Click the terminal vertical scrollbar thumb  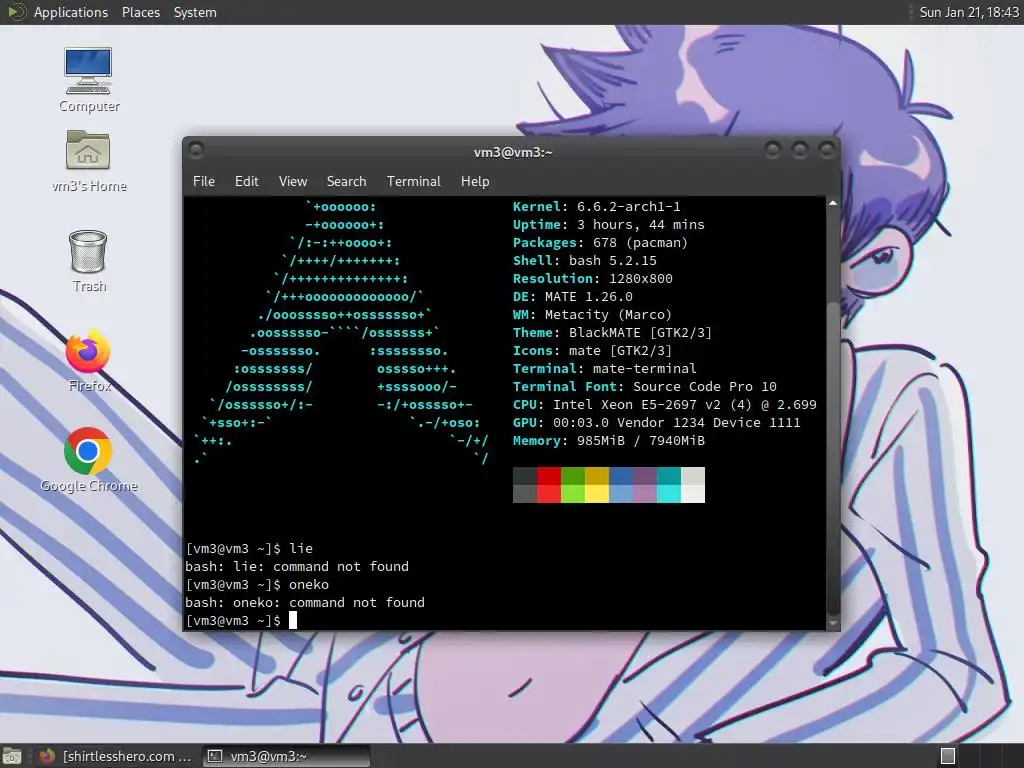833,457
